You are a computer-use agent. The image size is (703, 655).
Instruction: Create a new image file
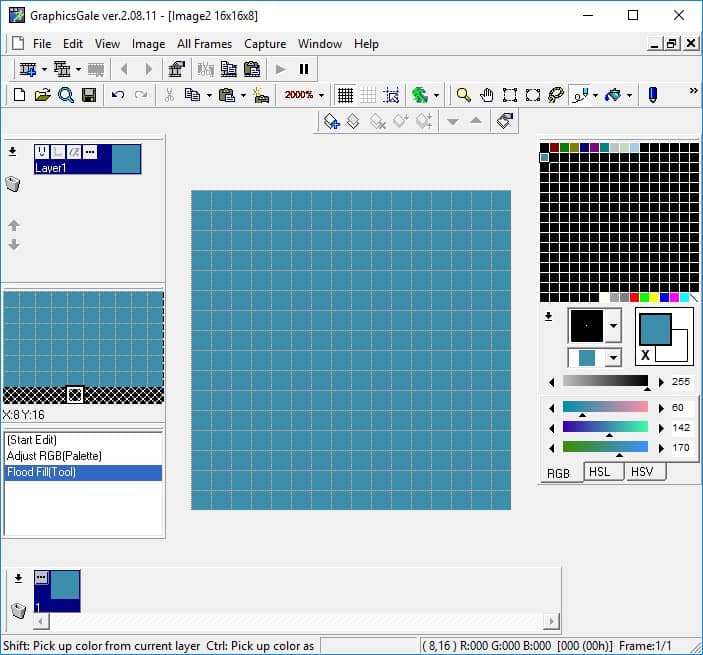[19, 95]
